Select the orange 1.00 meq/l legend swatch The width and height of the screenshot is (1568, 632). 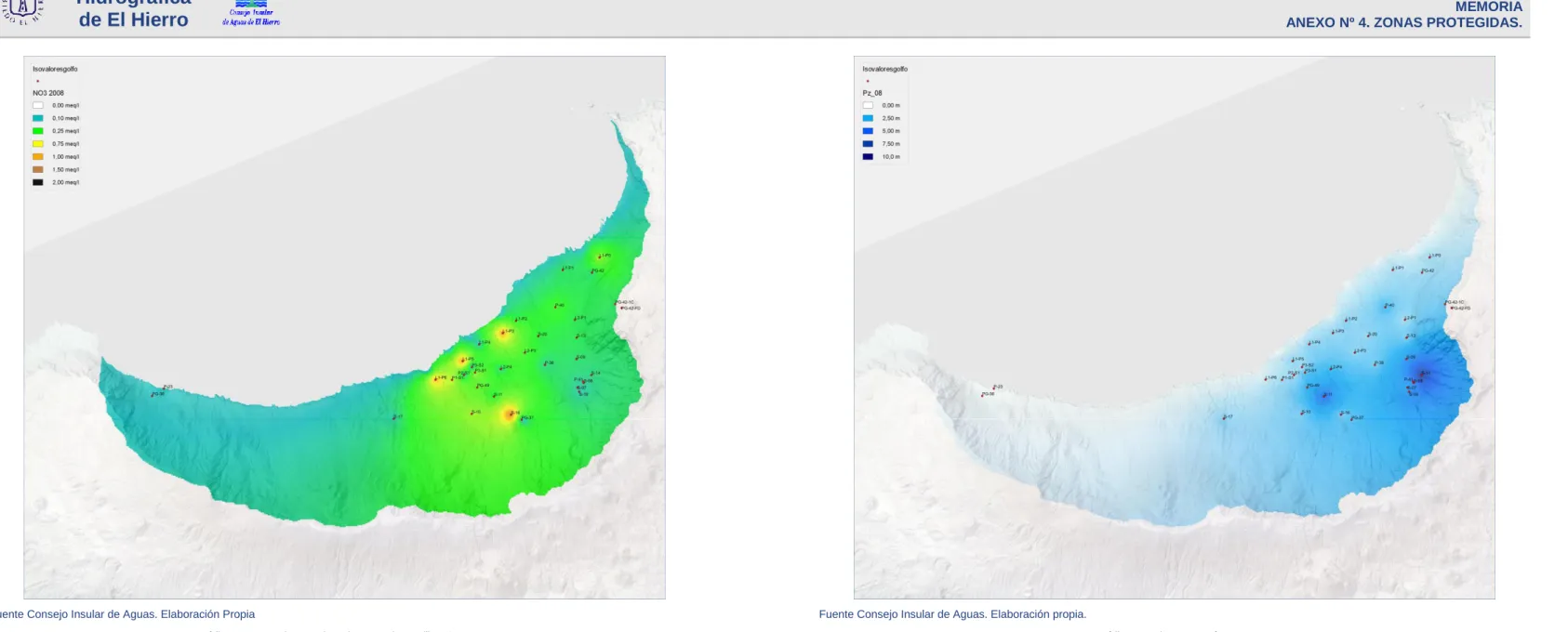pos(38,156)
